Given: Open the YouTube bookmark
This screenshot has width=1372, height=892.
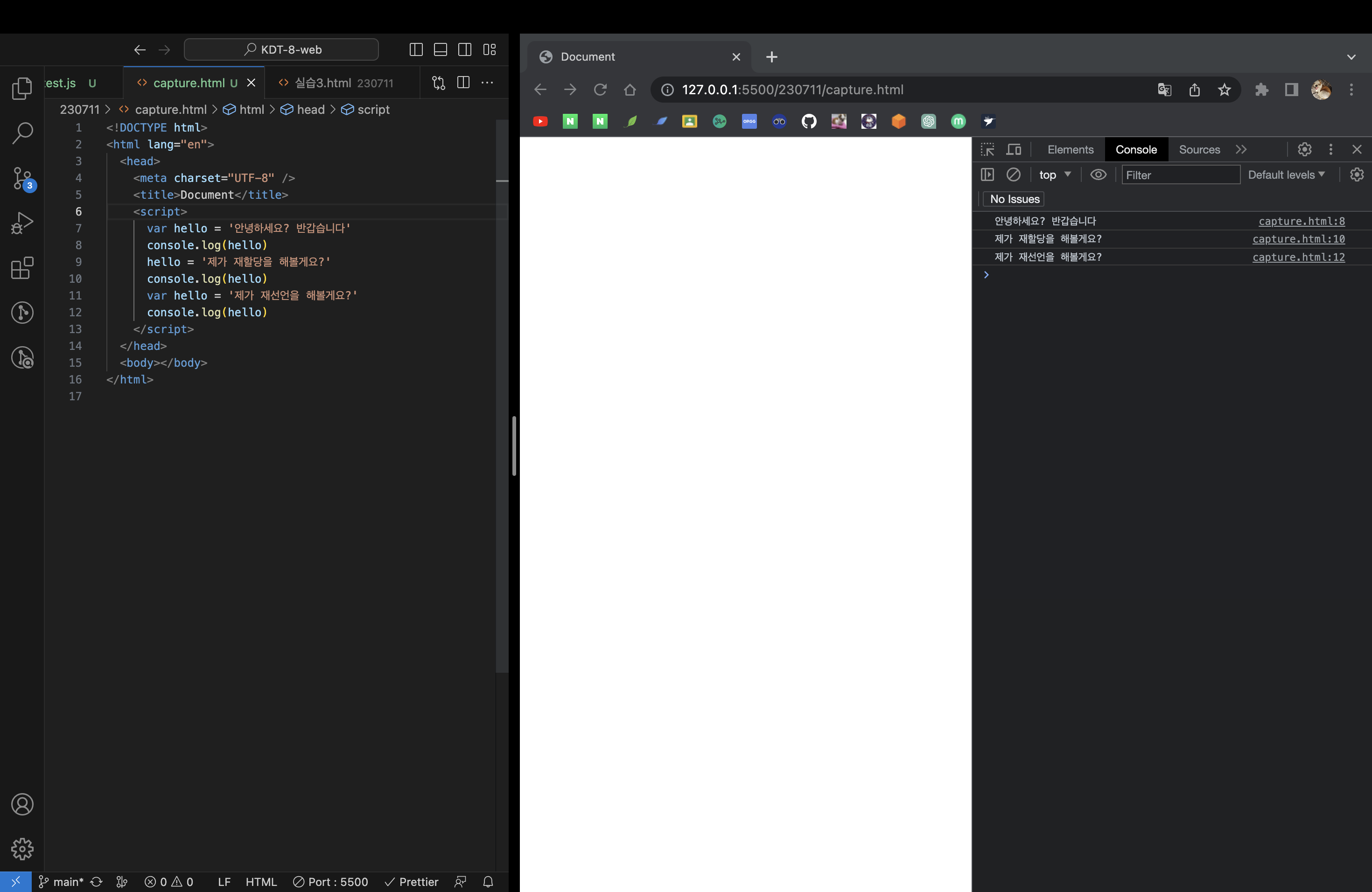Looking at the screenshot, I should pos(540,122).
